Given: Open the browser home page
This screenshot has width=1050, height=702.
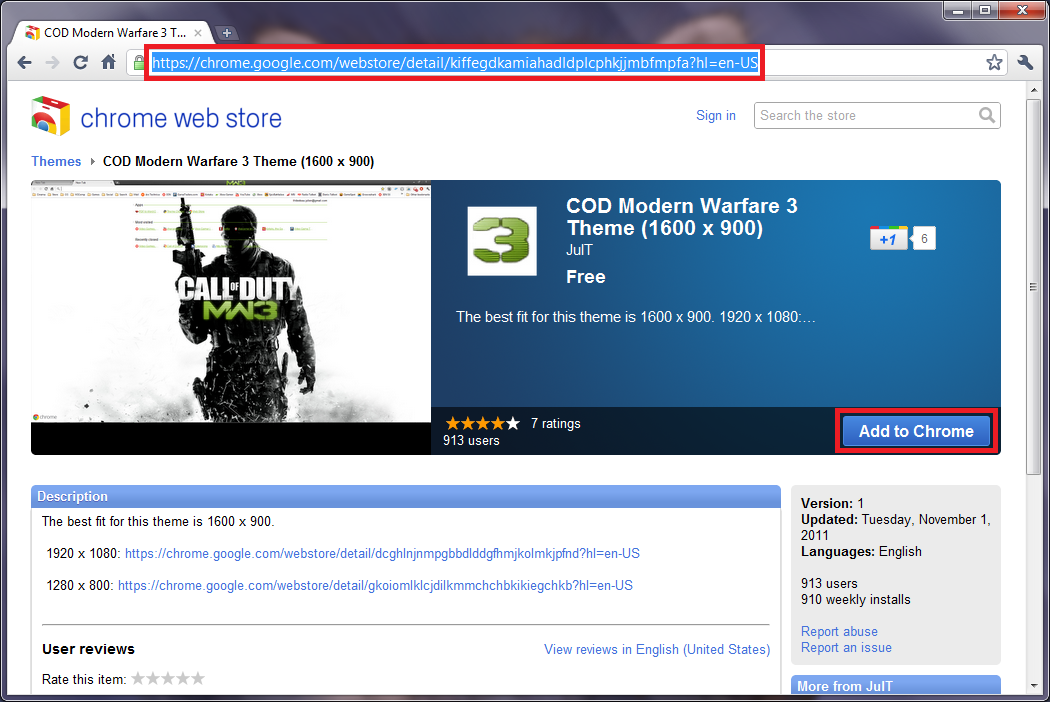Looking at the screenshot, I should click(x=108, y=62).
